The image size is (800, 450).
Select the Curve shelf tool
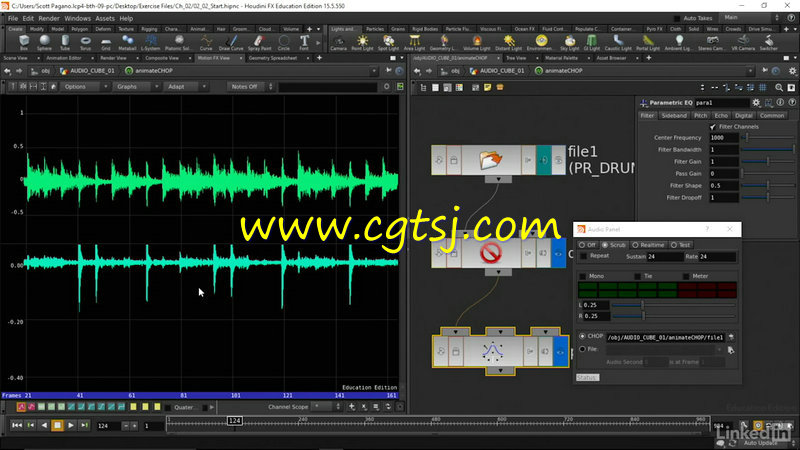pyautogui.click(x=206, y=42)
